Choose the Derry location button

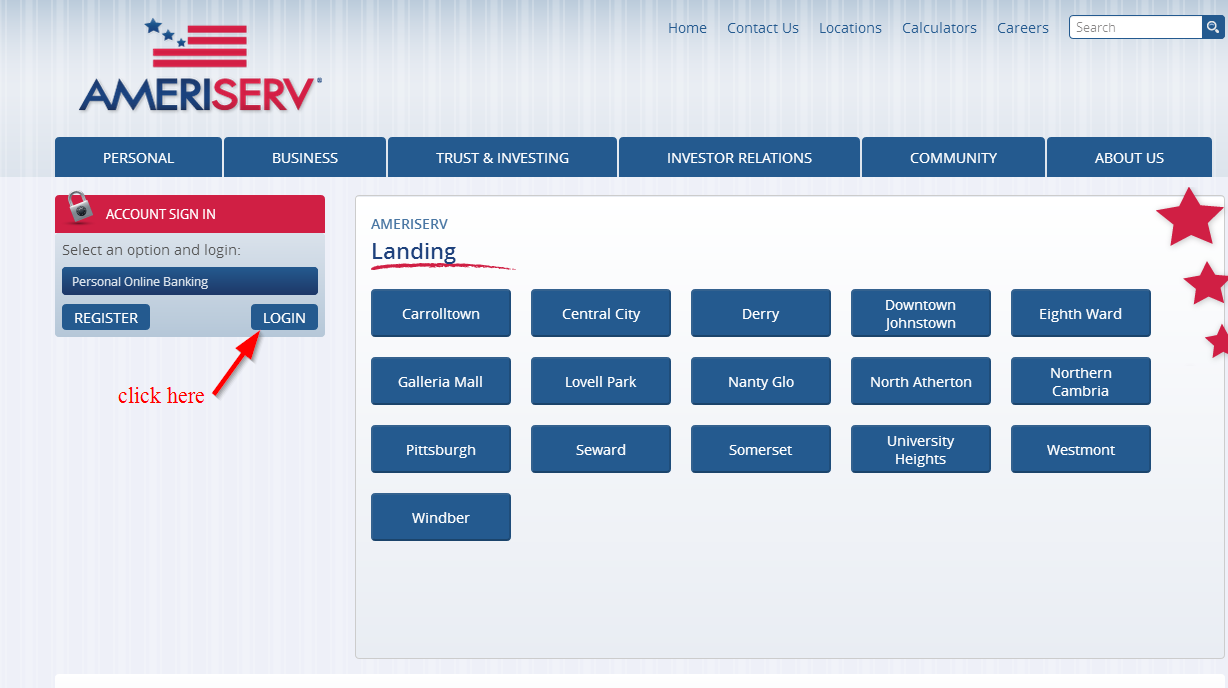click(761, 313)
